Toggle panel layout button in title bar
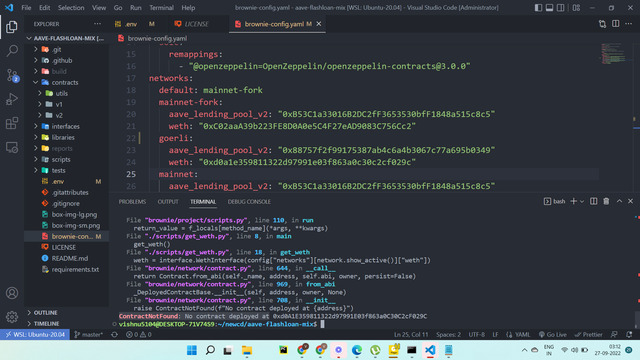This screenshot has width=640, height=360. [x=549, y=8]
